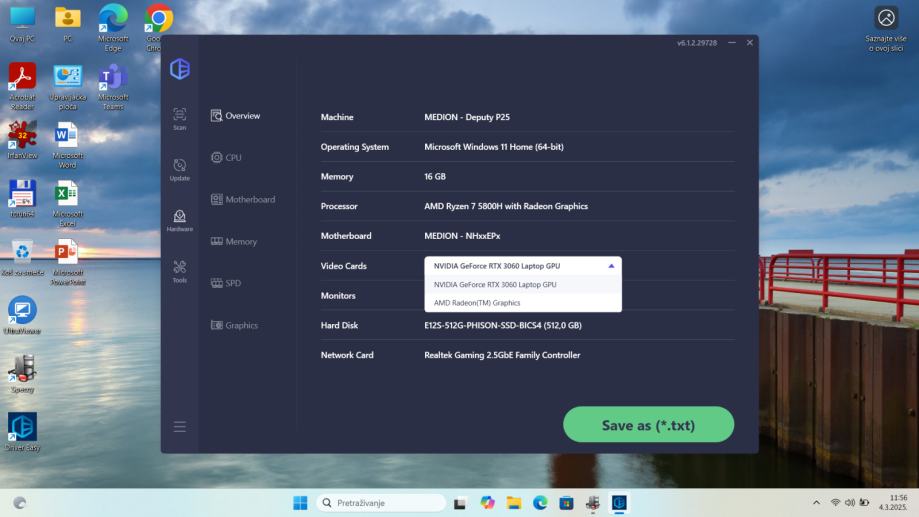Image resolution: width=919 pixels, height=517 pixels.
Task: Open Microsoft Word desktop shortcut
Action: click(x=68, y=144)
